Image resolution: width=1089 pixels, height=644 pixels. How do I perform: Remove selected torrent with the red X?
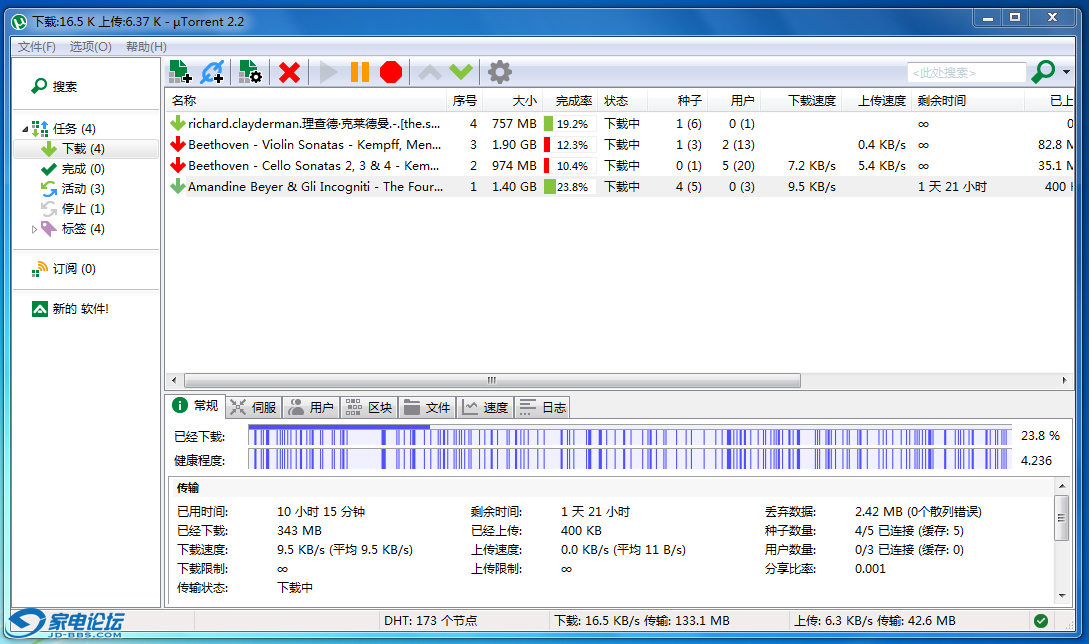pyautogui.click(x=289, y=72)
